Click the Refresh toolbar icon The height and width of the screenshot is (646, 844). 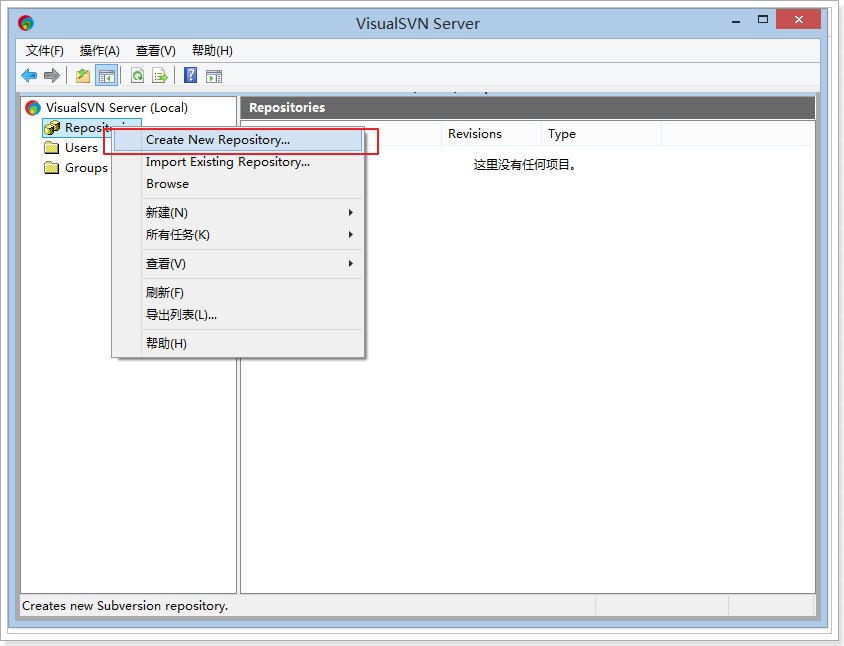[138, 75]
